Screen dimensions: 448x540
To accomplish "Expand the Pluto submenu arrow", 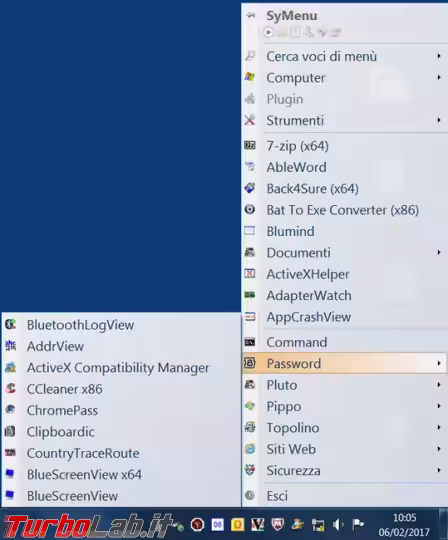I will 439,385.
